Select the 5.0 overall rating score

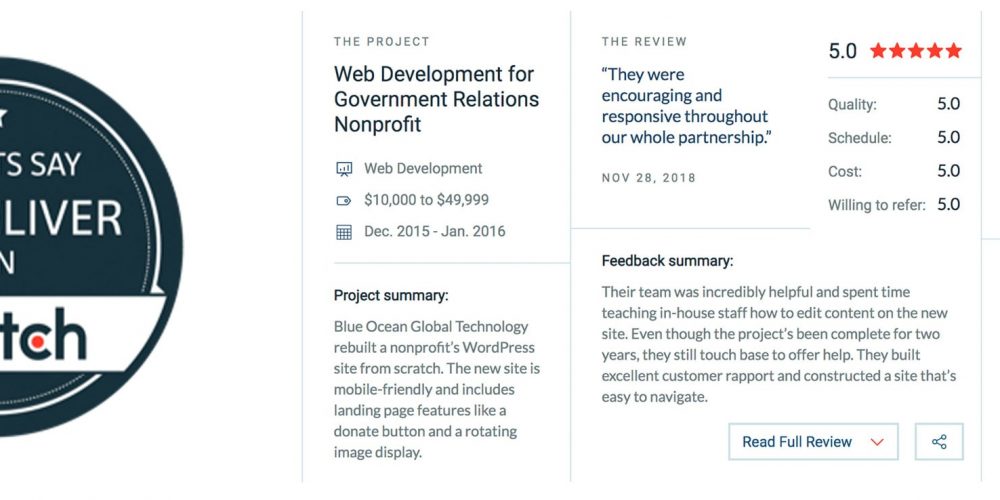pos(842,51)
